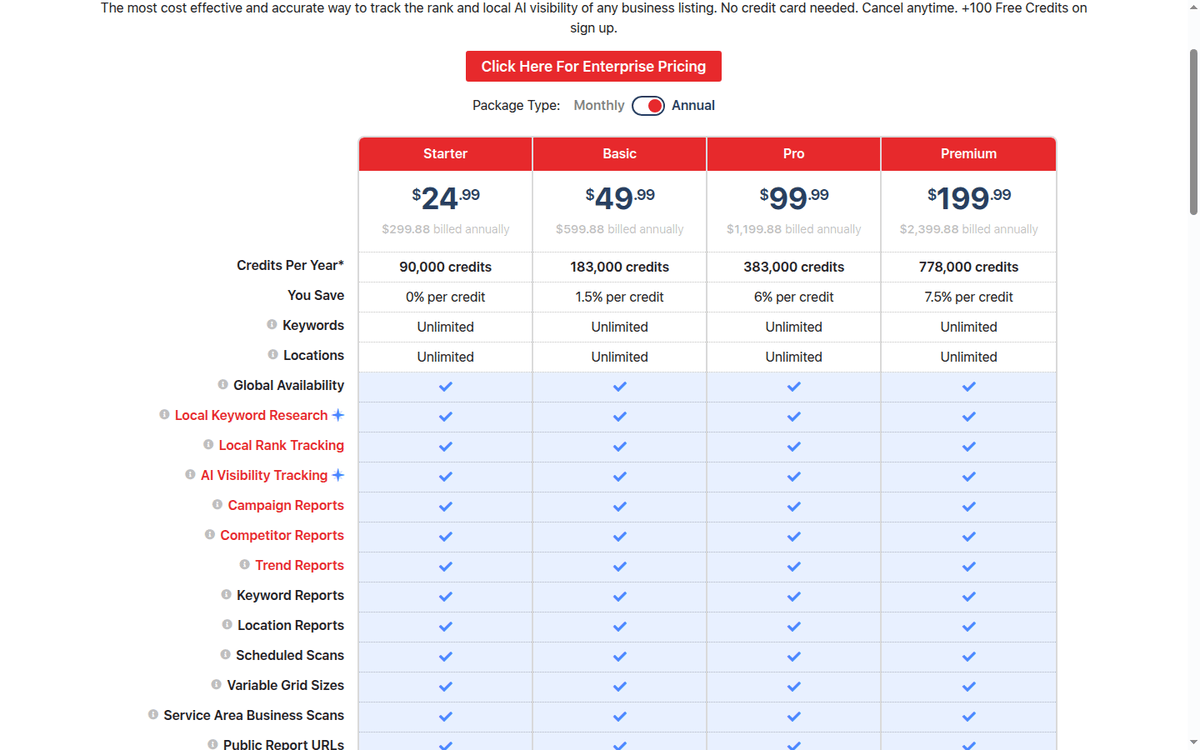Viewport: 1200px width, 750px height.
Task: Click the Premium checkmark for Trend Reports
Action: pos(969,566)
